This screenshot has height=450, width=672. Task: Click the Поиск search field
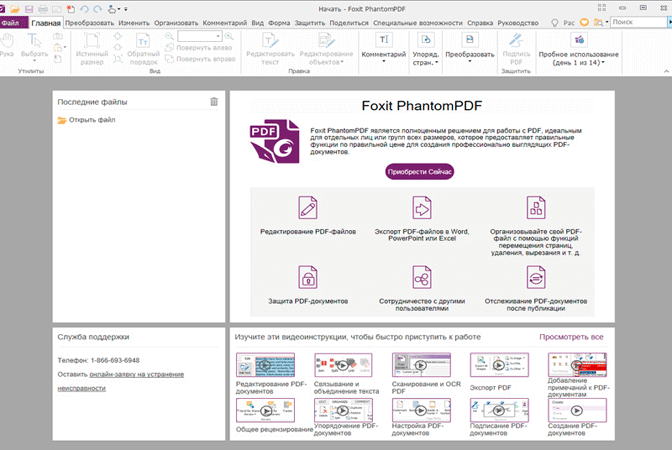coord(638,22)
